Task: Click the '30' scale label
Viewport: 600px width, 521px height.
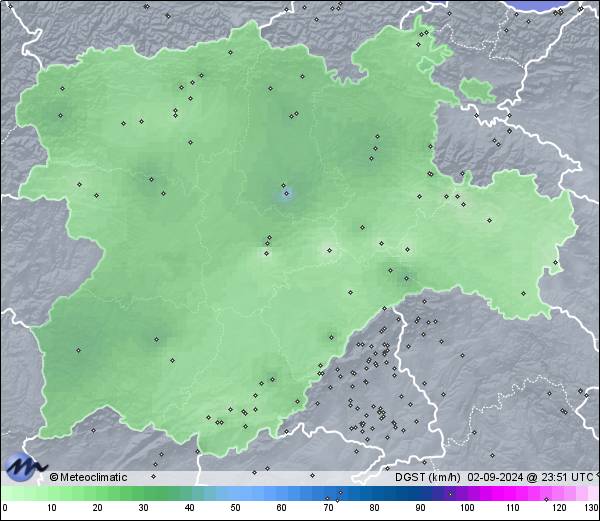Action: [x=143, y=508]
